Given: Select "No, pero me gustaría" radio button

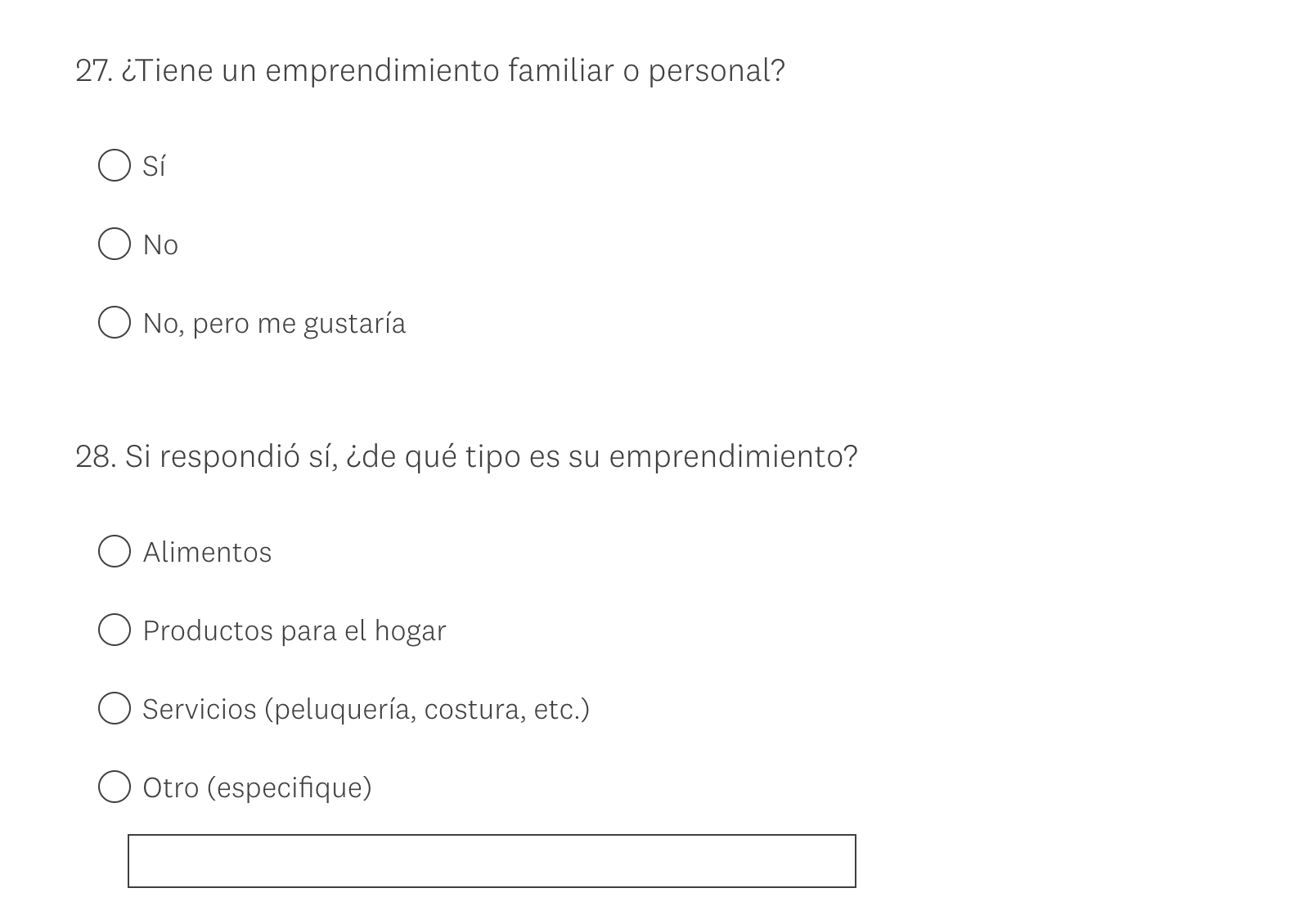Looking at the screenshot, I should pos(115,322).
